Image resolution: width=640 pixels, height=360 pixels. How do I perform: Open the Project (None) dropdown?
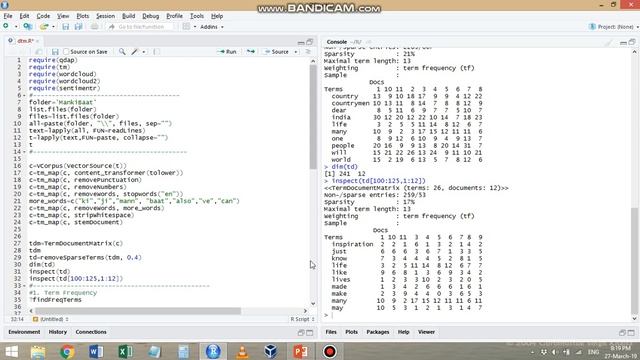[x=614, y=27]
